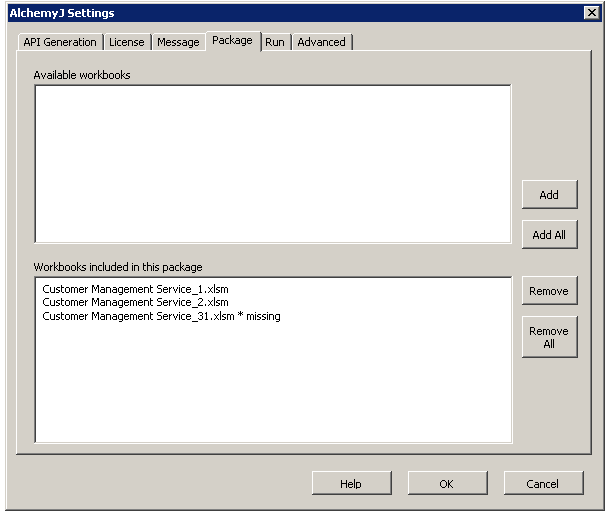This screenshot has height=515, width=610.
Task: Confirm settings with the OK button
Action: coord(447,484)
